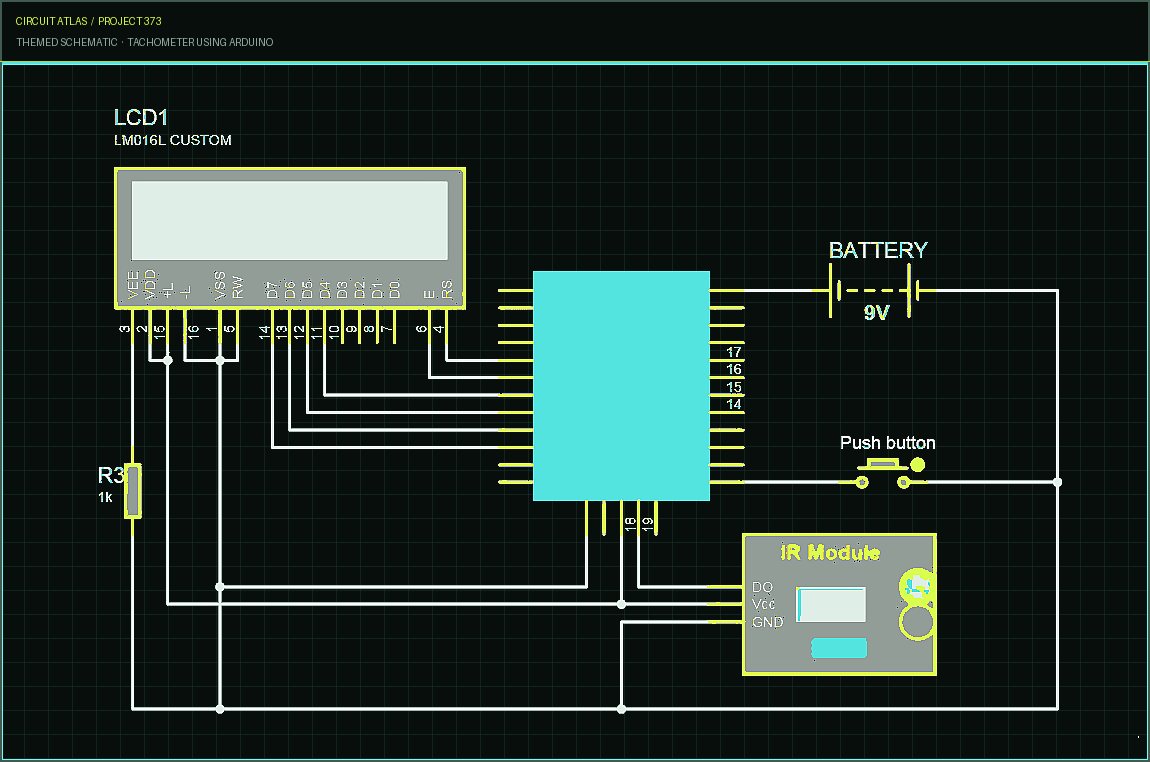The image size is (1150, 762).
Task: Click microcontroller bottom pin number 18
Action: [630, 524]
